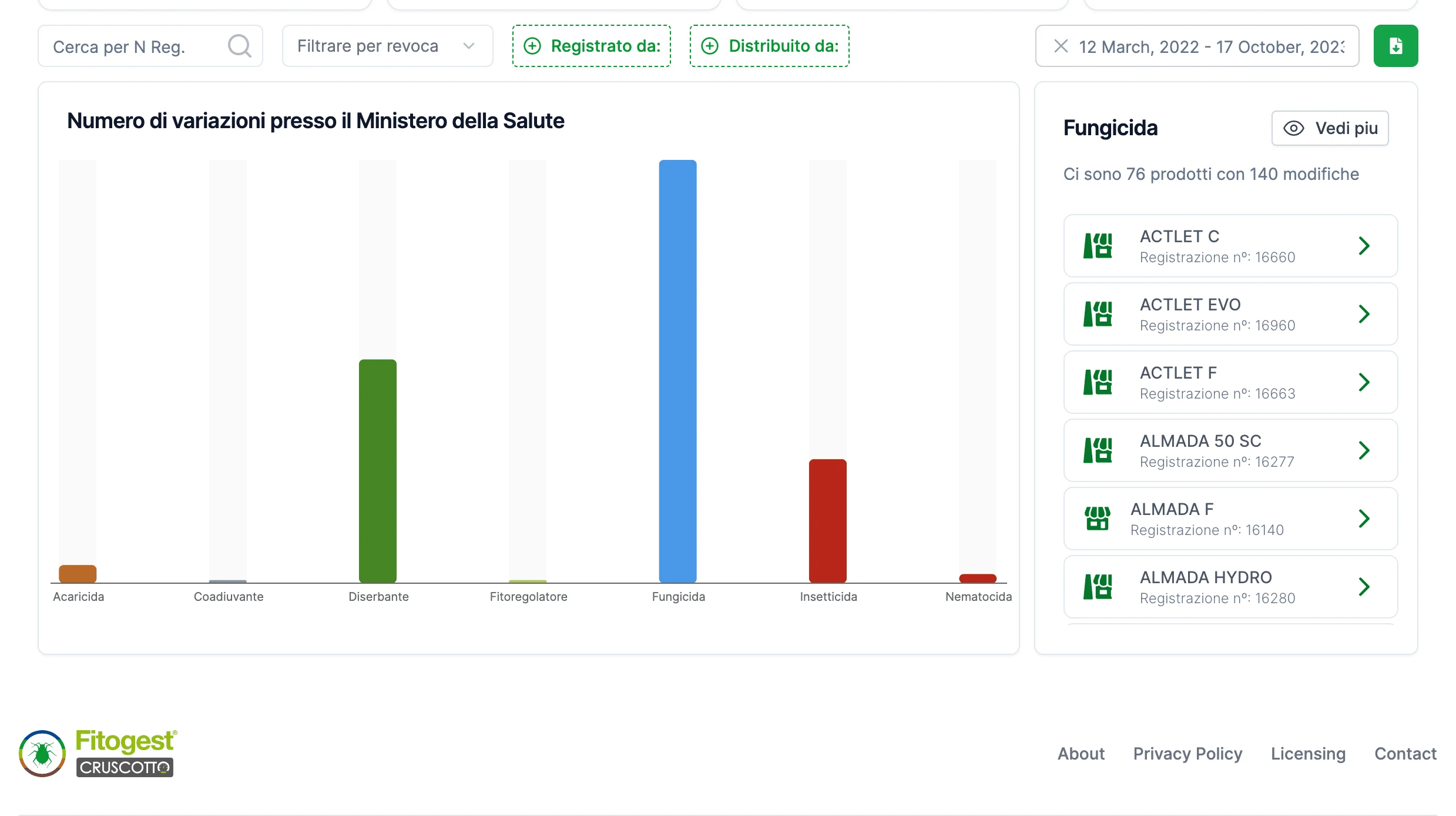Select the orange Acaricida bar in chart
Screen dimensions: 1456x816
click(x=78, y=574)
